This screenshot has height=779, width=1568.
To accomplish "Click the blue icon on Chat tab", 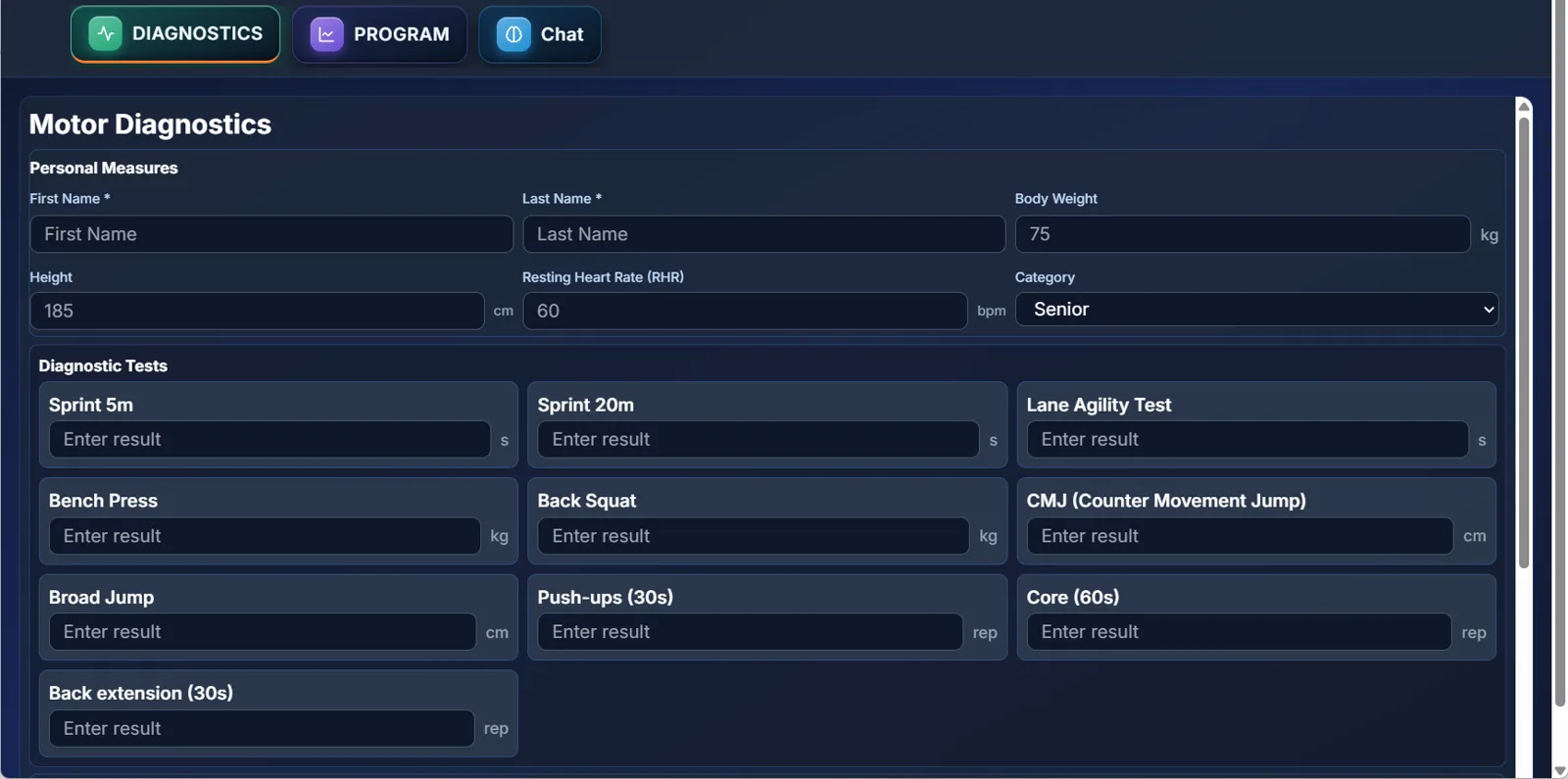I will click(x=513, y=34).
